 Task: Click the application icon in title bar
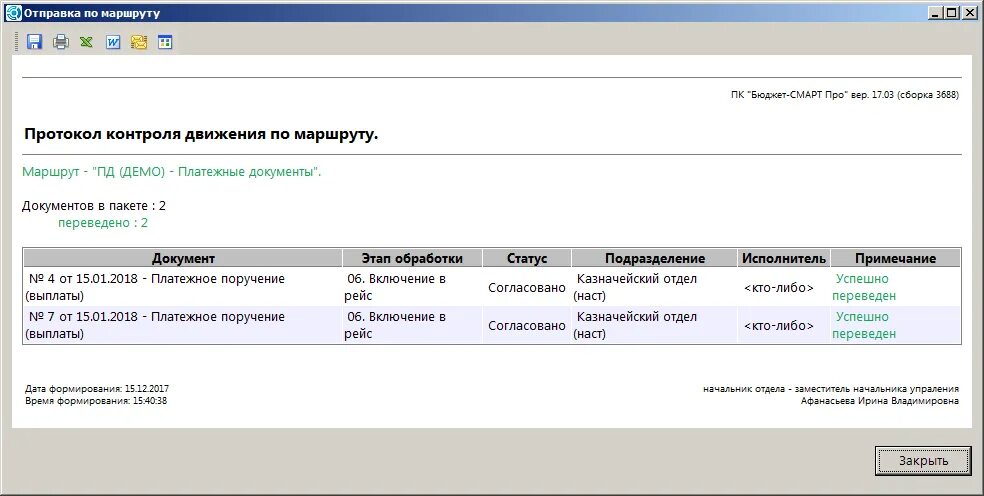(x=13, y=13)
